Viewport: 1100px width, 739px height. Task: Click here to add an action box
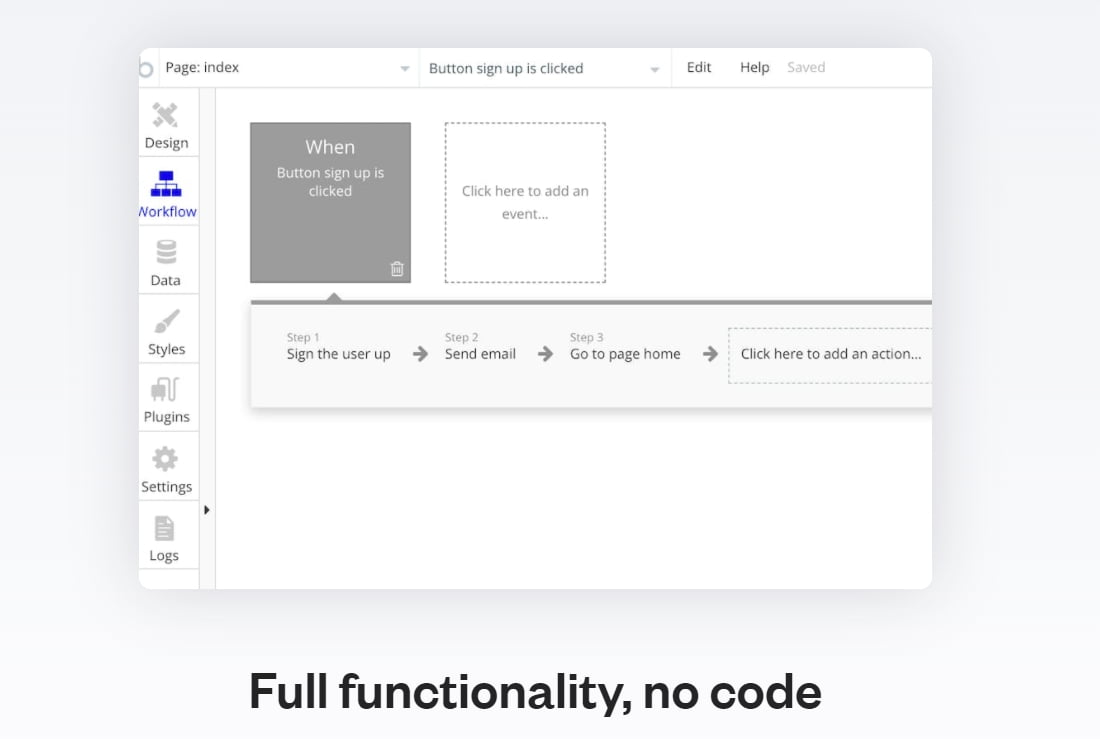pos(831,355)
